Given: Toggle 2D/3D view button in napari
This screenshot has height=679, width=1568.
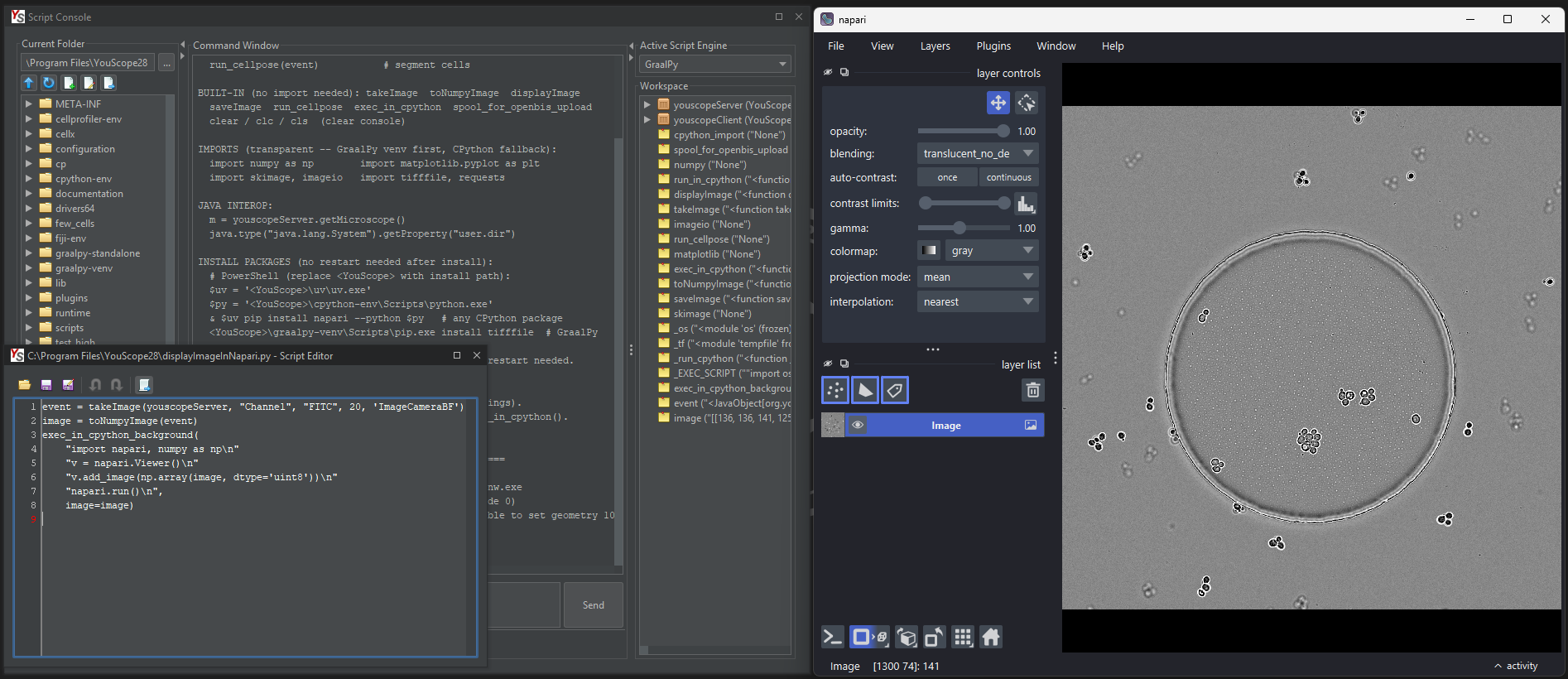Looking at the screenshot, I should tap(870, 637).
